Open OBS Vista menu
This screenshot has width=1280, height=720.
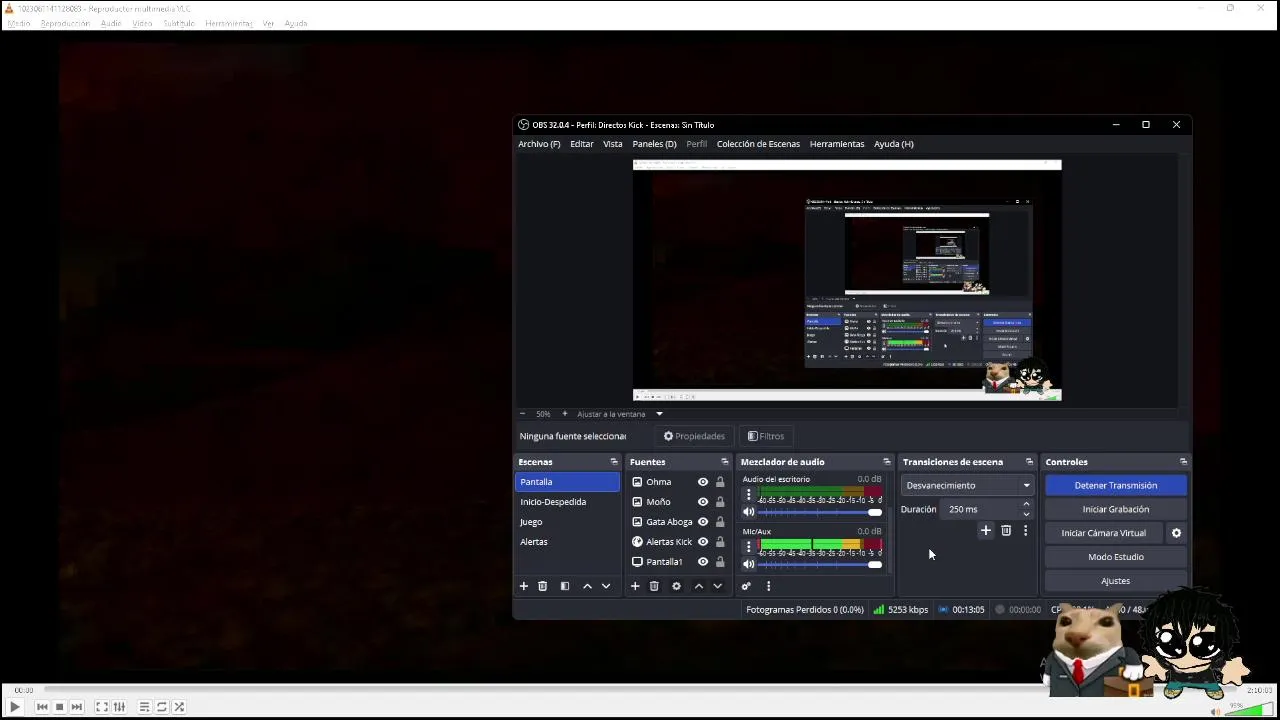tap(613, 144)
